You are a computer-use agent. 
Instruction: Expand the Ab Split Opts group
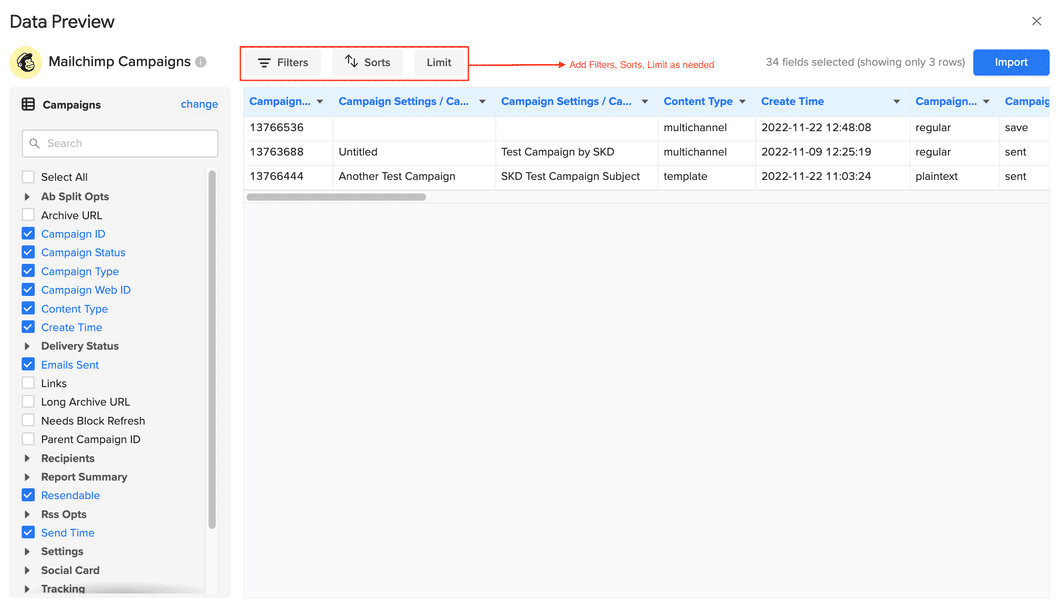[x=27, y=197]
